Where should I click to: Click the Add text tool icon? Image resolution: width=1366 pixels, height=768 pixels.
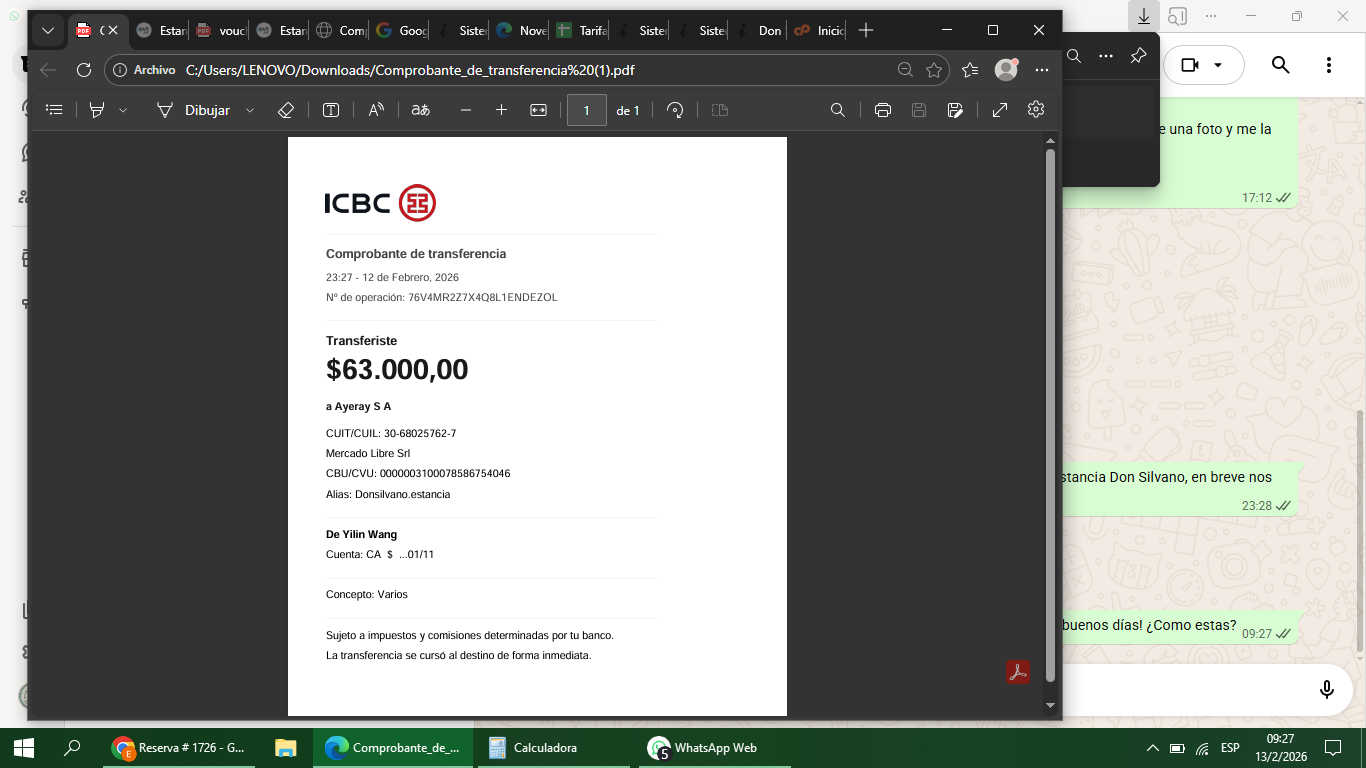click(x=331, y=110)
